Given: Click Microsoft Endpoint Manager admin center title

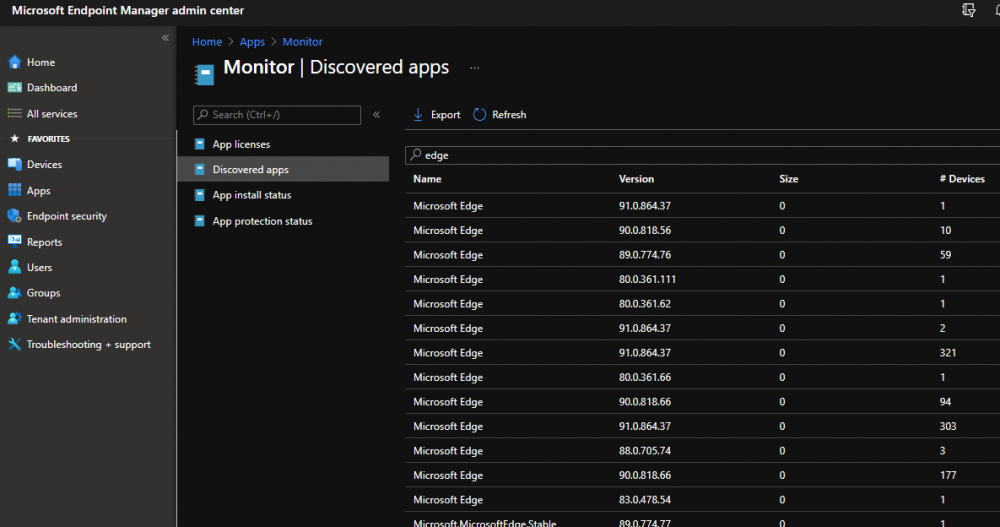Looking at the screenshot, I should (x=128, y=11).
